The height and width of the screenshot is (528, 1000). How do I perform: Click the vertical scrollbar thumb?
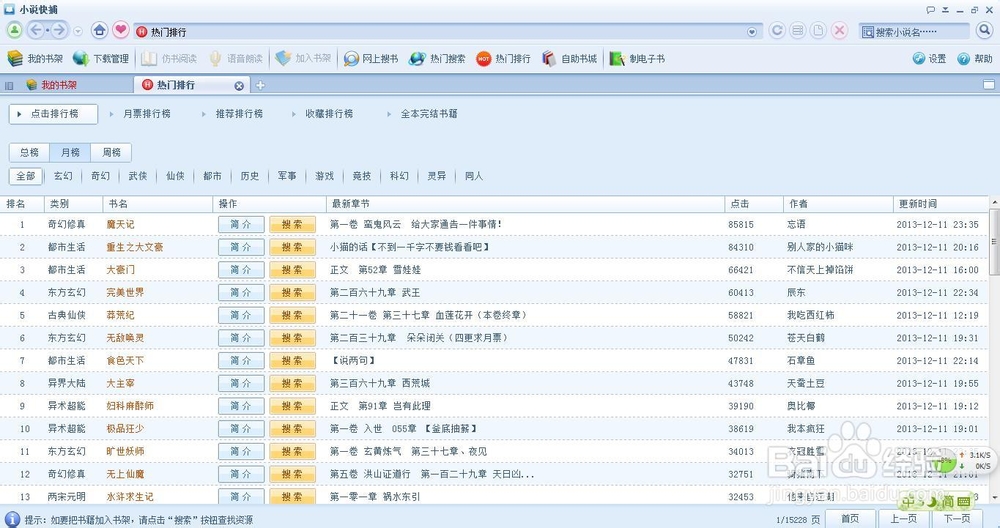pyautogui.click(x=994, y=242)
